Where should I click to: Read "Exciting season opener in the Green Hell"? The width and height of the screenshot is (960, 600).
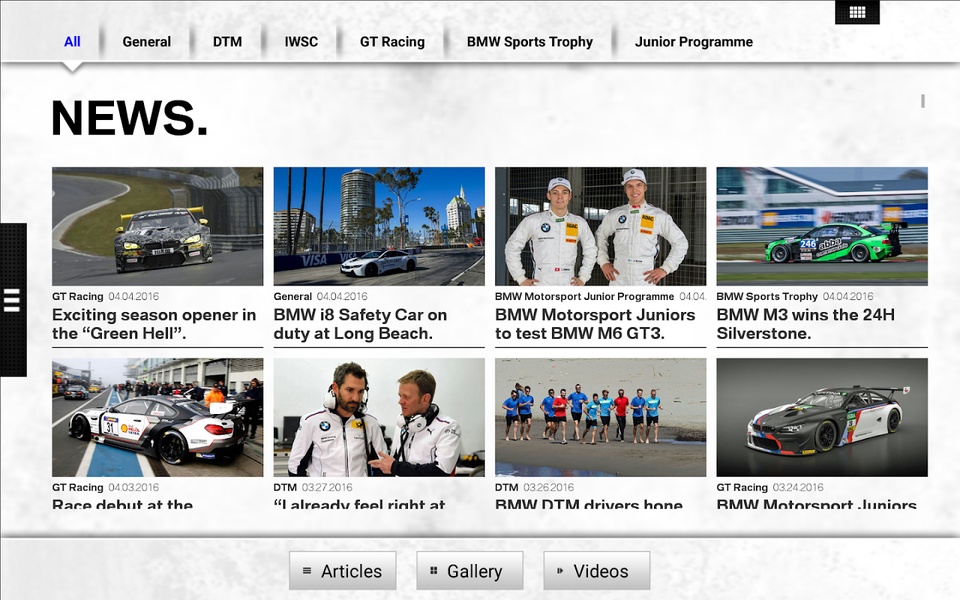[154, 324]
